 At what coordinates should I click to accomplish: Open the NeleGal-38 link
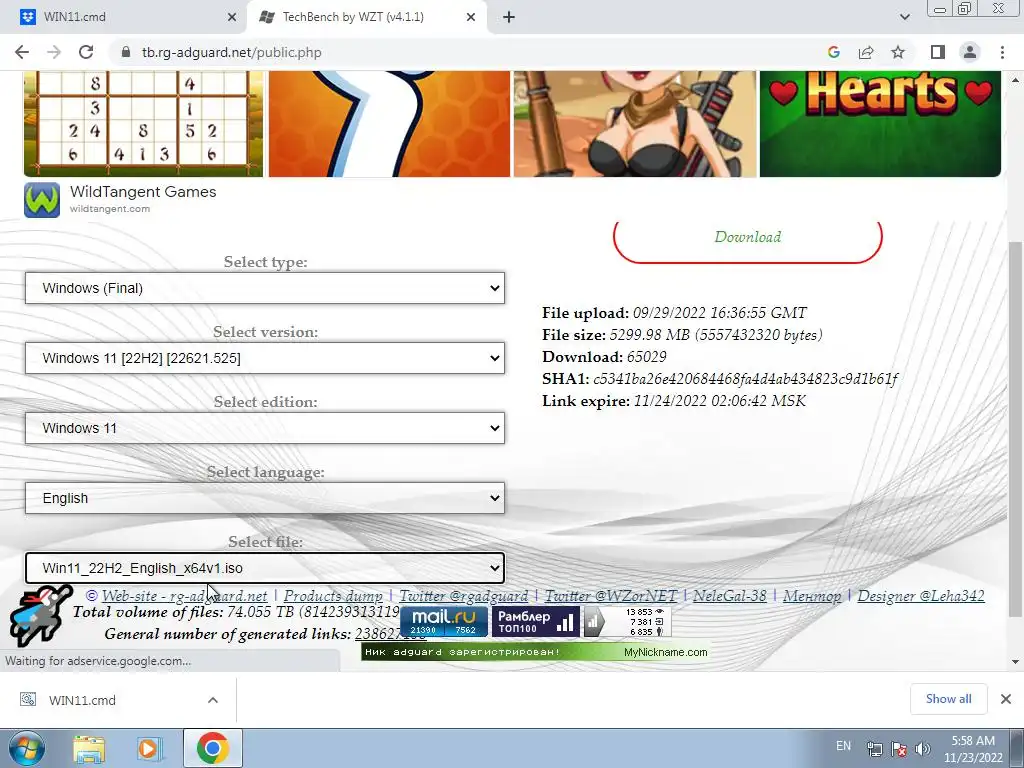tap(729, 596)
